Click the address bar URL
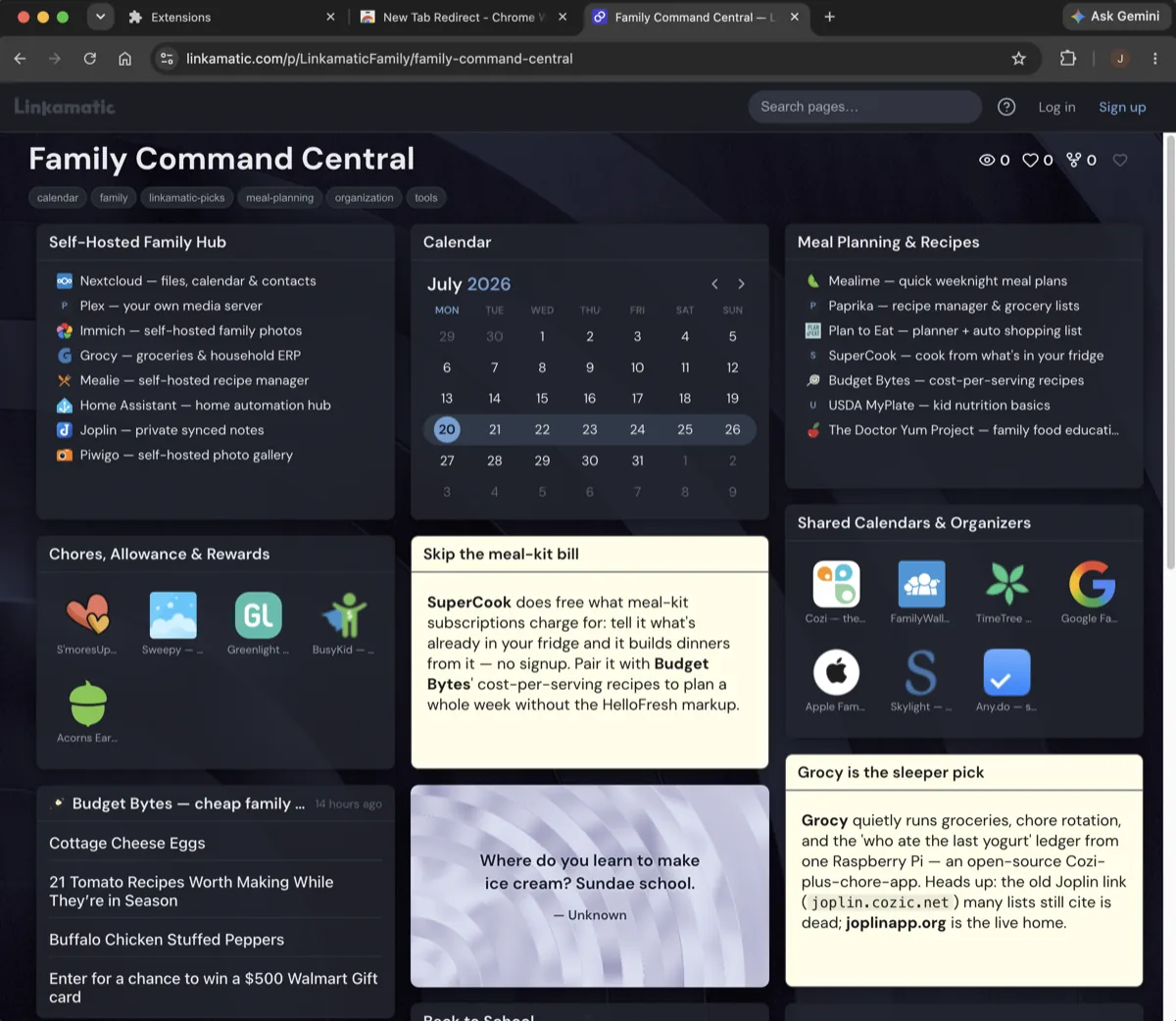 point(379,59)
